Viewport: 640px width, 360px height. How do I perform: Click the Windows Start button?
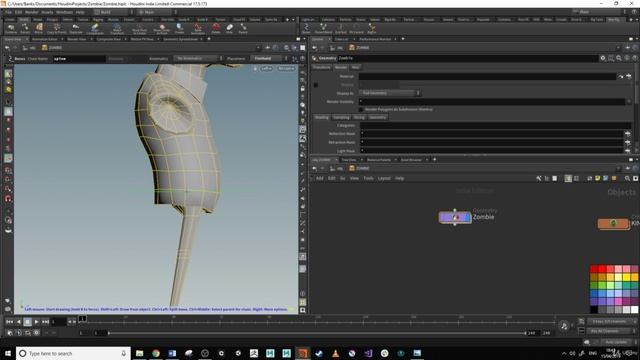7,353
